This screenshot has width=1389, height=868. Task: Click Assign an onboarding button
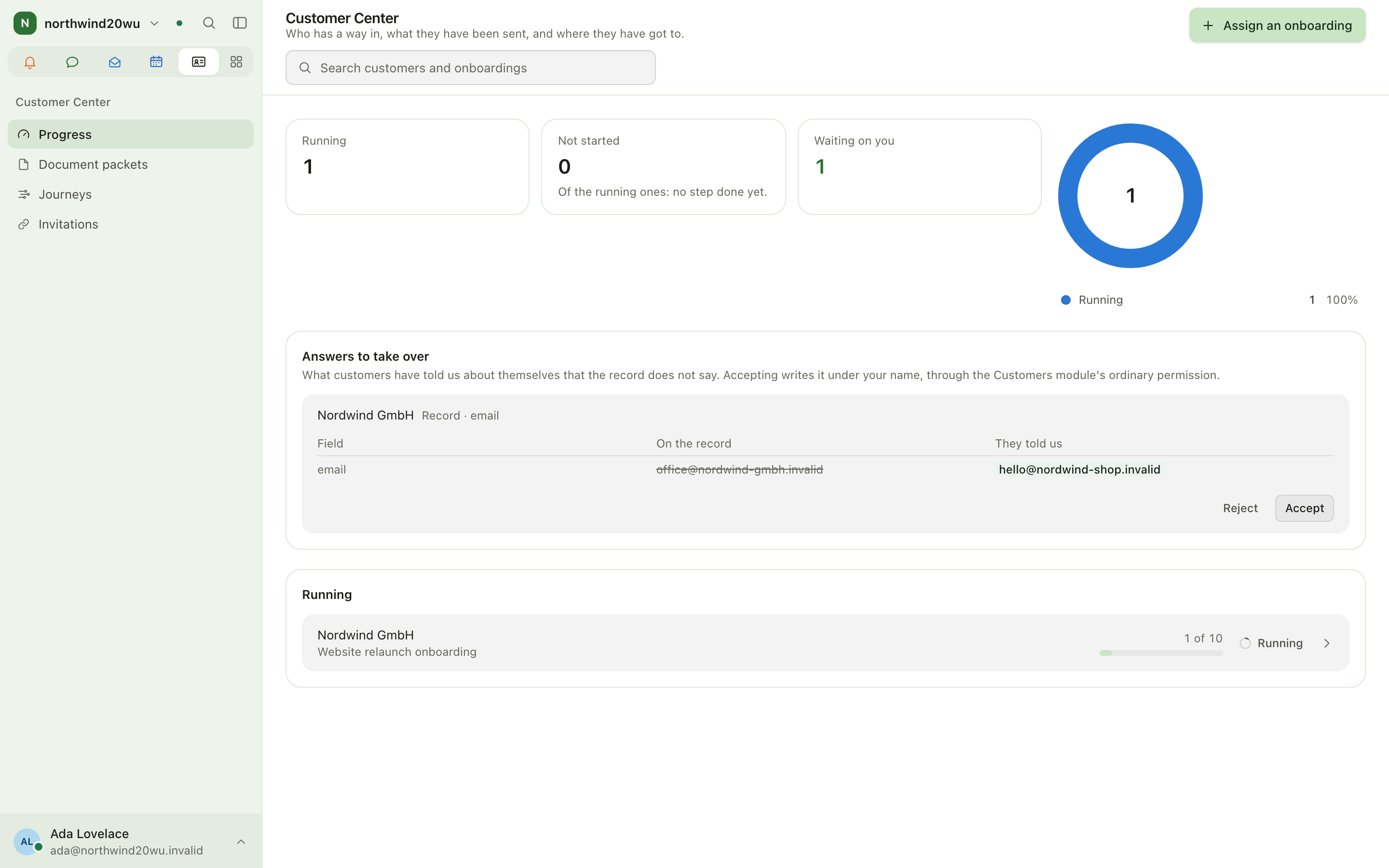coord(1277,25)
